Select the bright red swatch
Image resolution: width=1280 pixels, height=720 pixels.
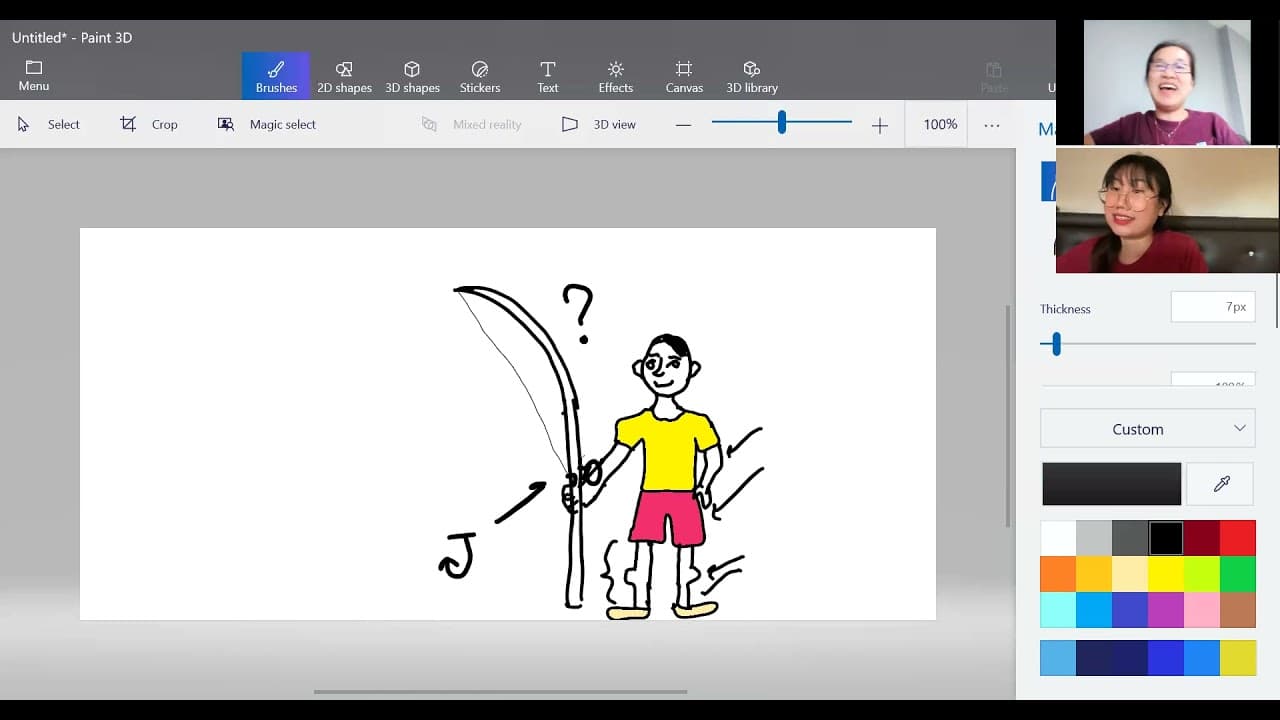[x=1238, y=538]
